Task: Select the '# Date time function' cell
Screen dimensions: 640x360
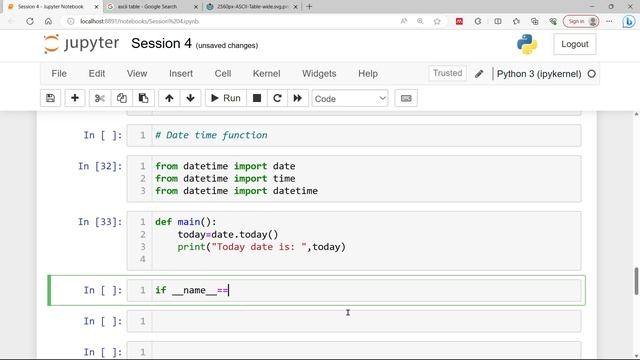Action: pos(354,136)
